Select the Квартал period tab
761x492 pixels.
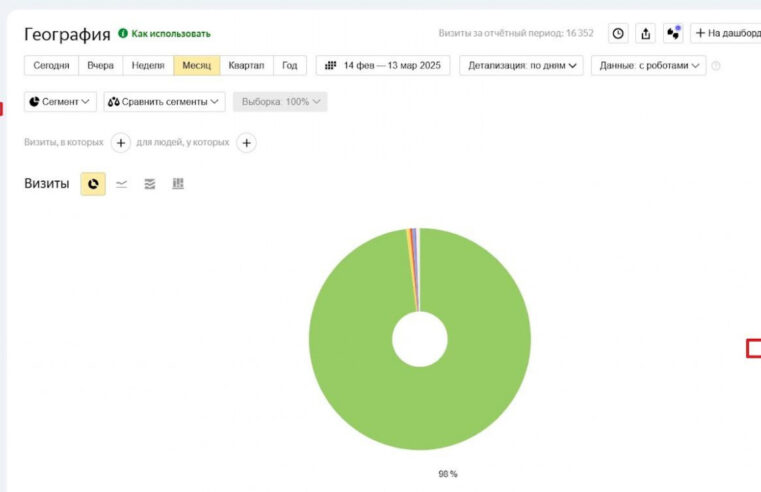pos(247,66)
